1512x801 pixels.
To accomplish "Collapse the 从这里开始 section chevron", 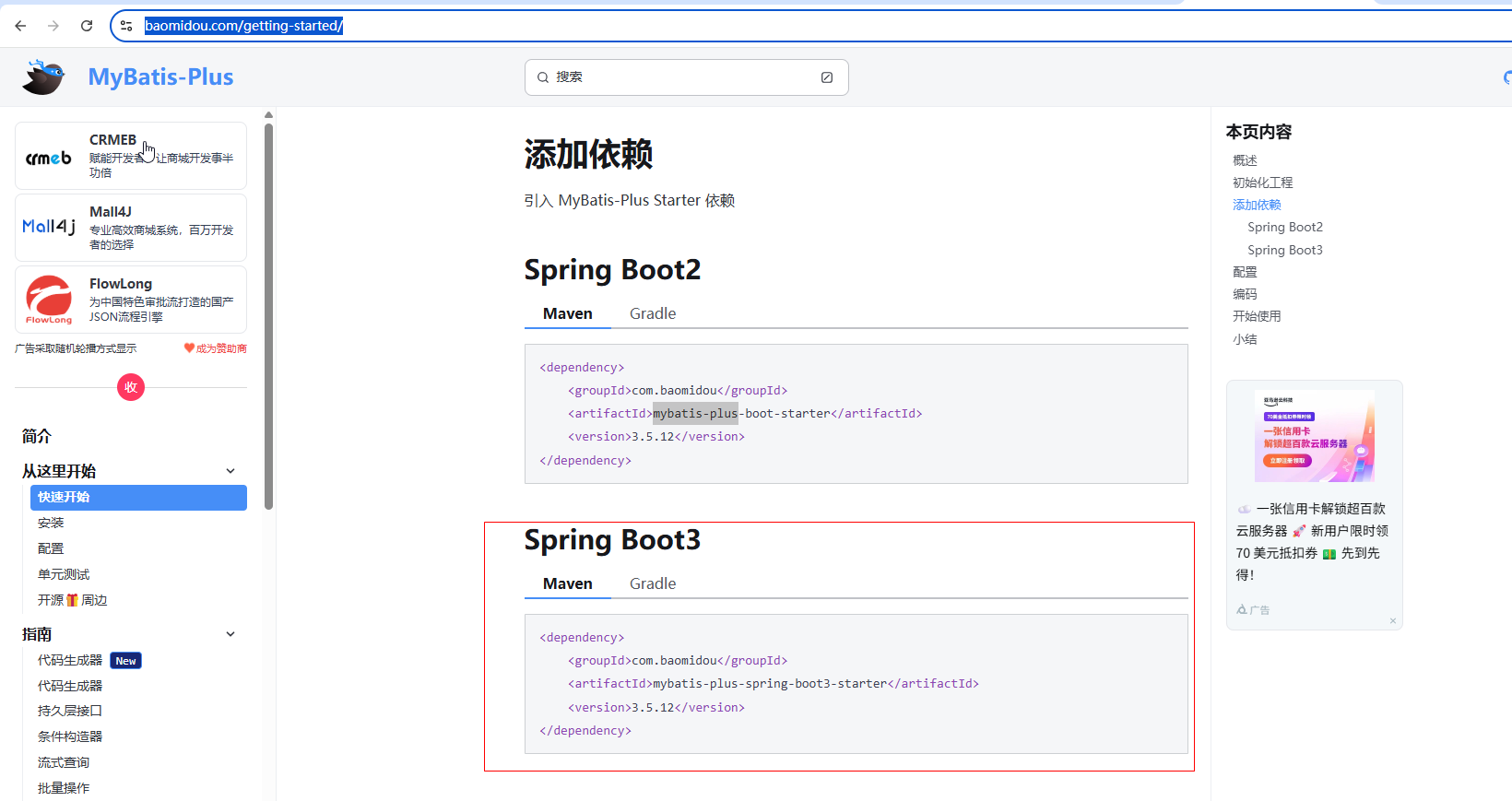I will click(x=230, y=471).
